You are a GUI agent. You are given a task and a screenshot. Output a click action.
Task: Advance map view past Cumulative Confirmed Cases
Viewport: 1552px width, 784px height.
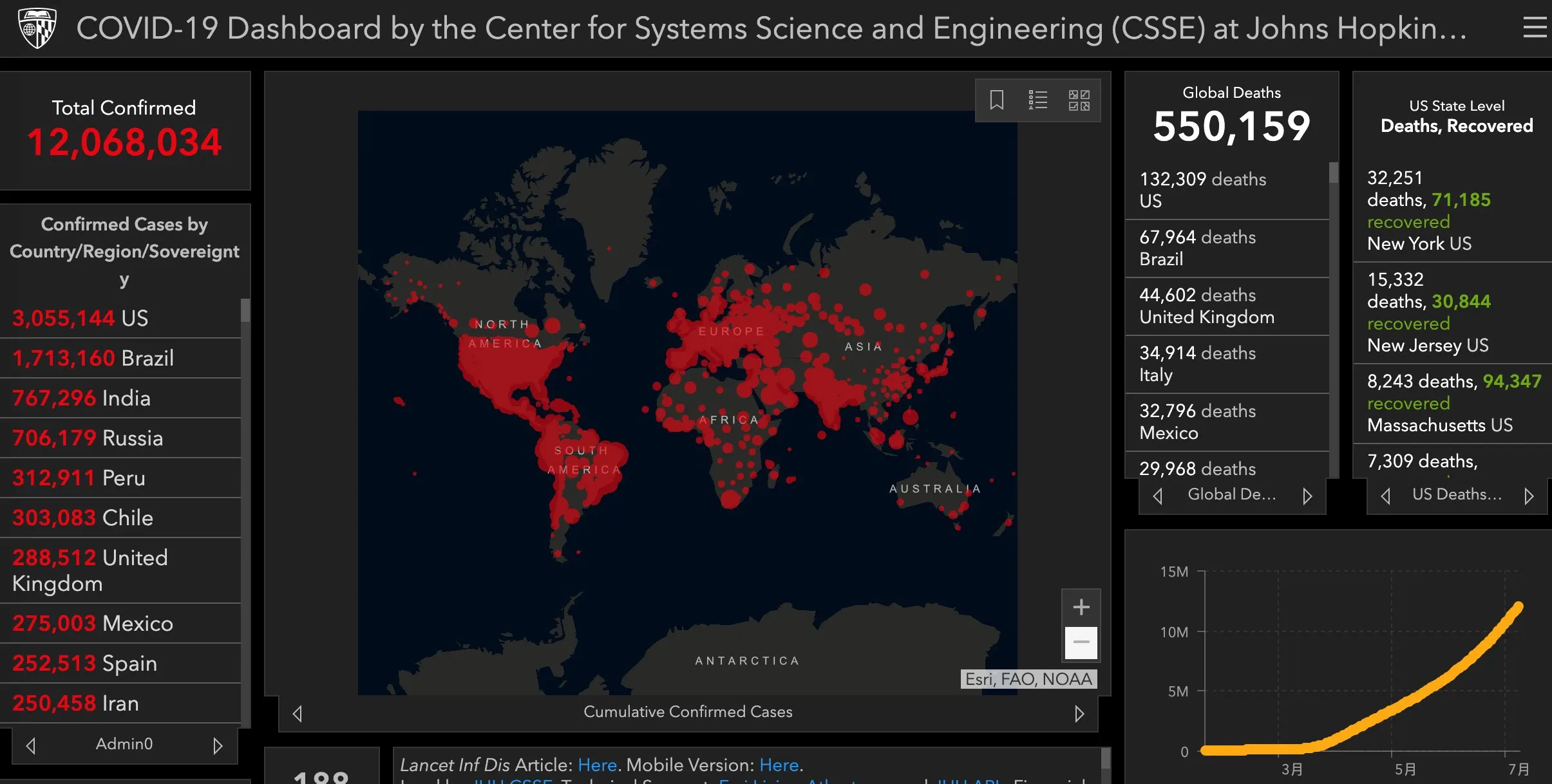pyautogui.click(x=1079, y=713)
